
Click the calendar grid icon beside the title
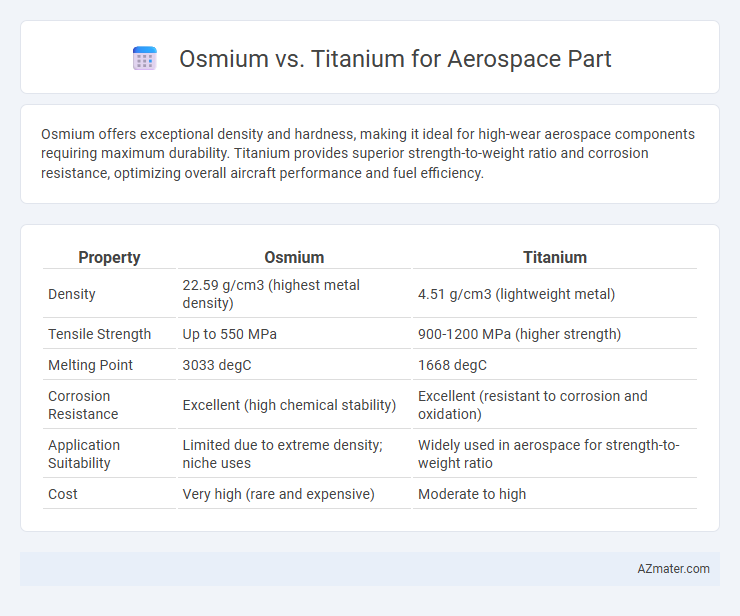(x=145, y=58)
